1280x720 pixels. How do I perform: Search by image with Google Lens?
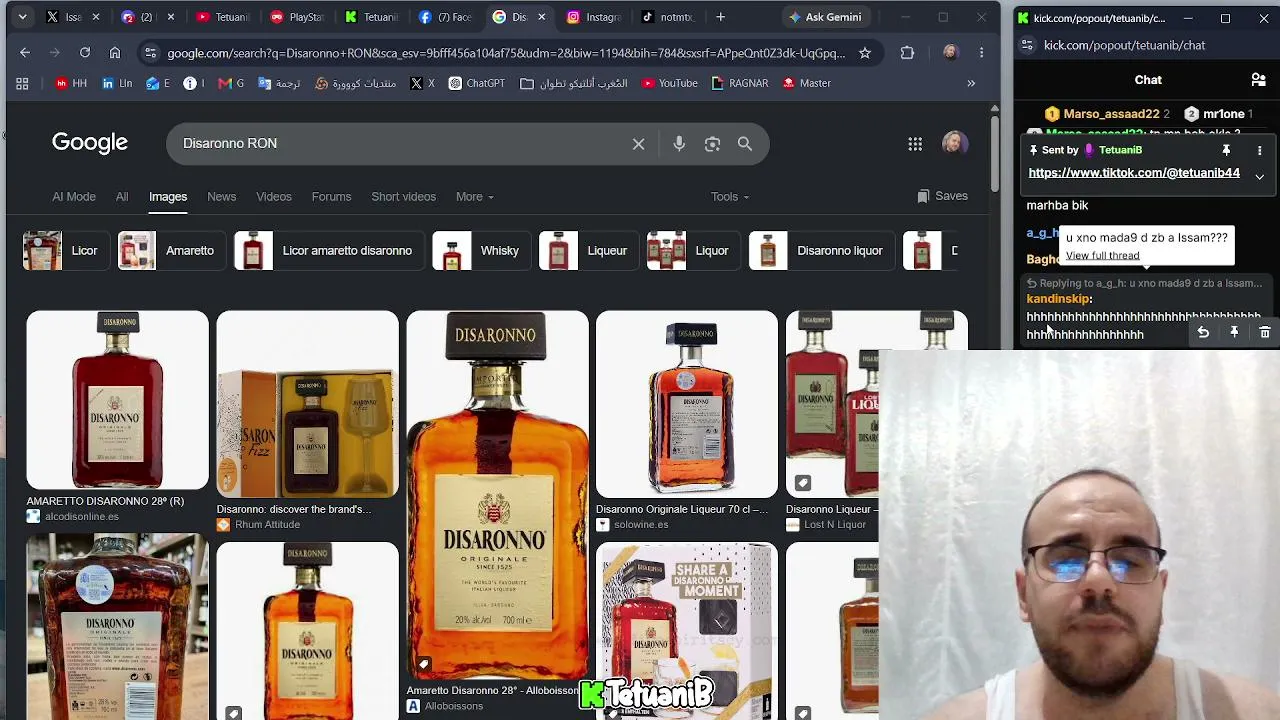[x=712, y=144]
